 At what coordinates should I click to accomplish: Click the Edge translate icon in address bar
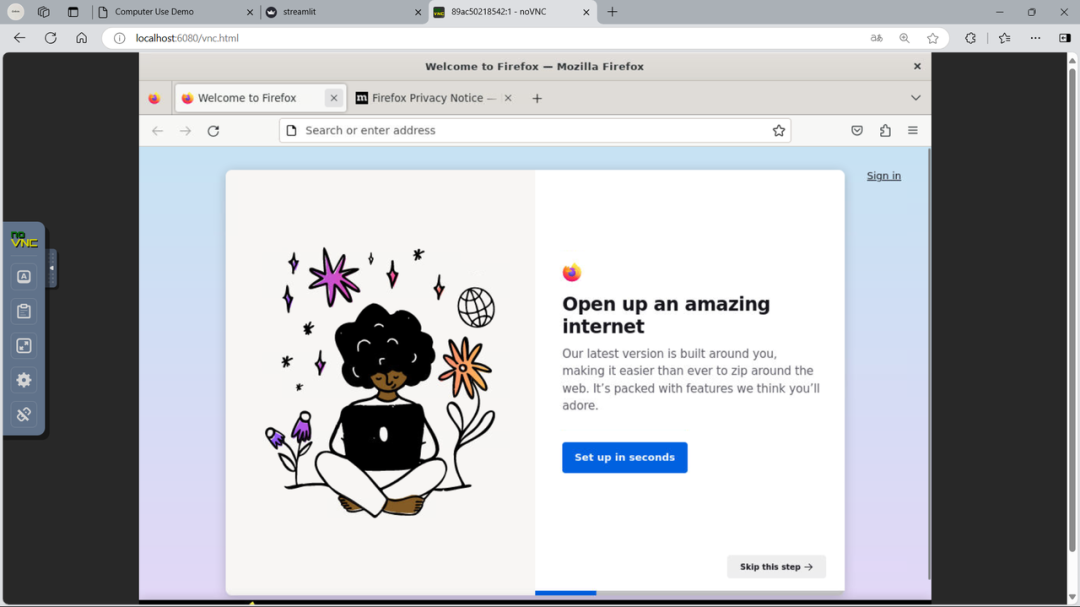coord(876,38)
